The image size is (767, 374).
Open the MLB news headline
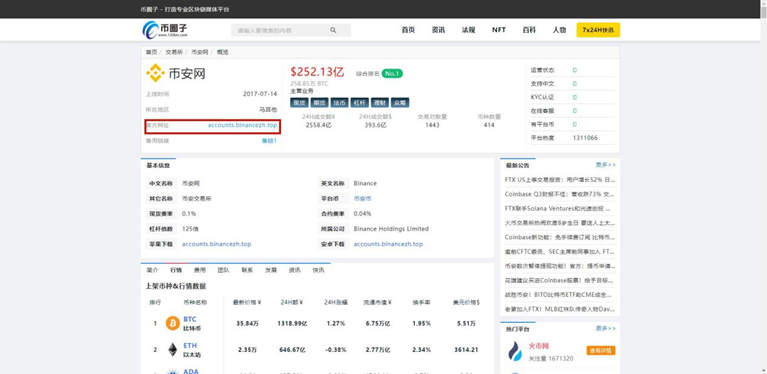coord(560,309)
